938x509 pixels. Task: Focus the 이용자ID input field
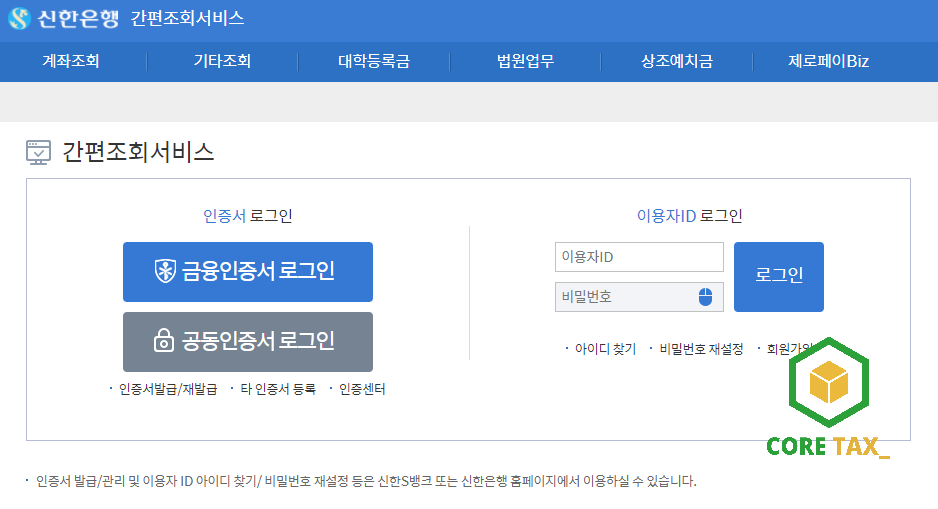[x=639, y=257]
